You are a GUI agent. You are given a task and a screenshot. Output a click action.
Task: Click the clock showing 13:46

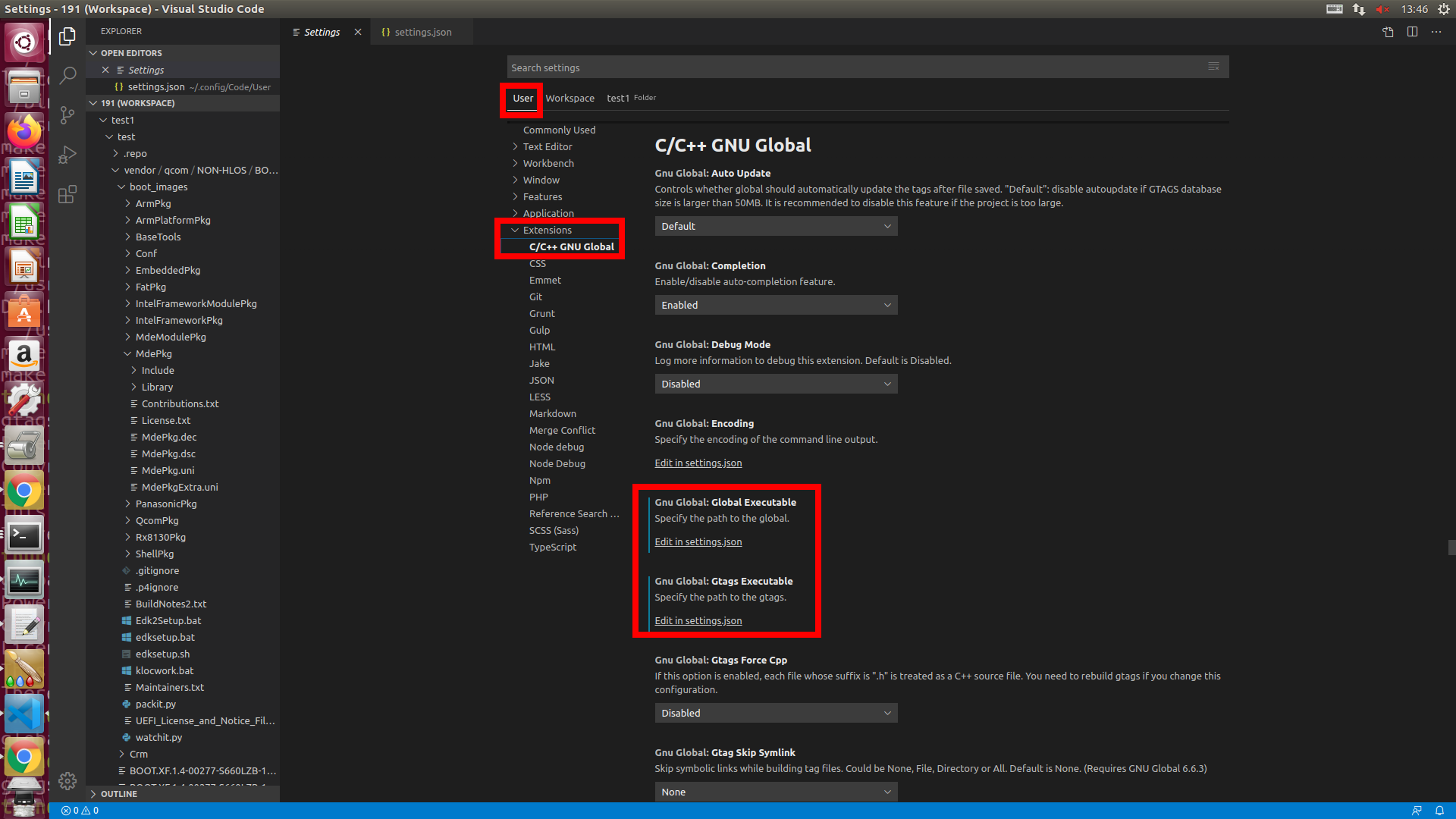(1414, 9)
